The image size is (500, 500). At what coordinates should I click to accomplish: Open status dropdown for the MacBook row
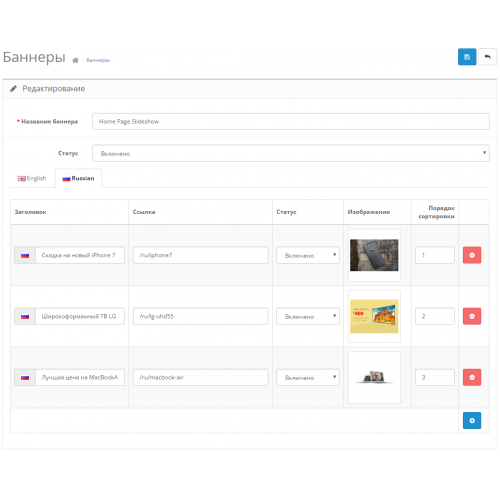click(x=308, y=377)
